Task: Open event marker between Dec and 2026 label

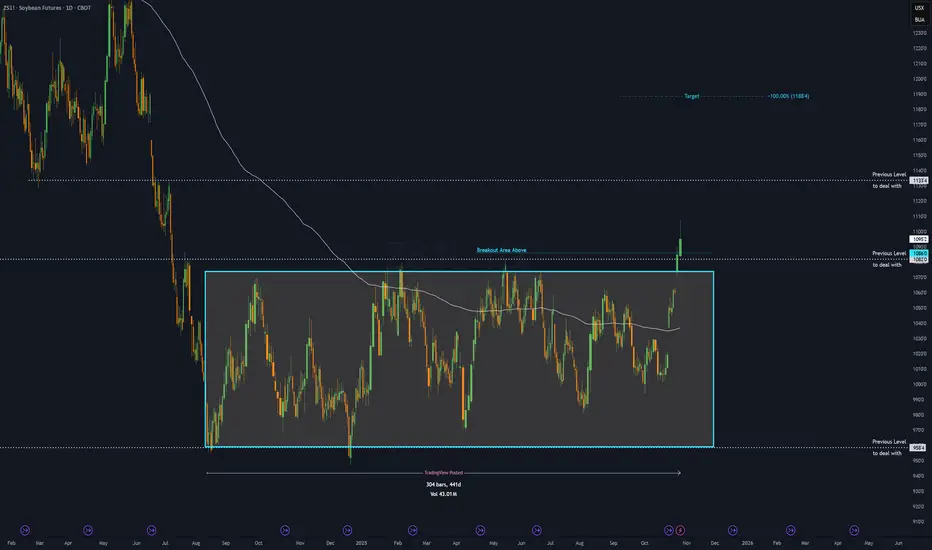Action: 733,530
